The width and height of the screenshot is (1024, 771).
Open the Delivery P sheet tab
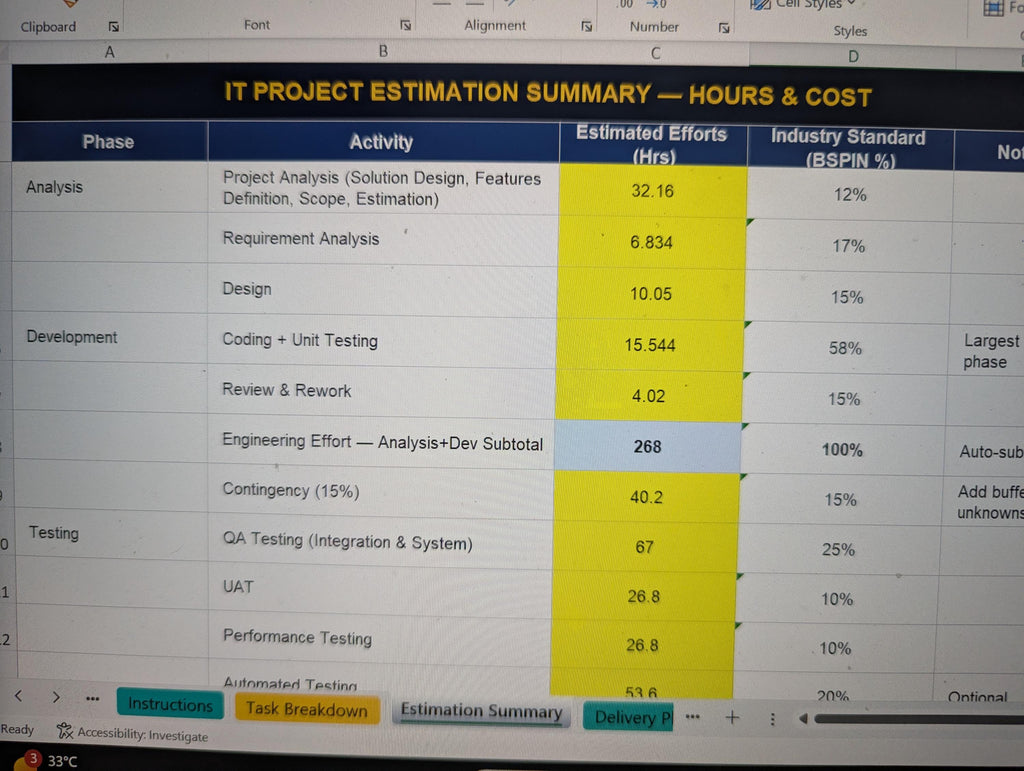click(628, 717)
